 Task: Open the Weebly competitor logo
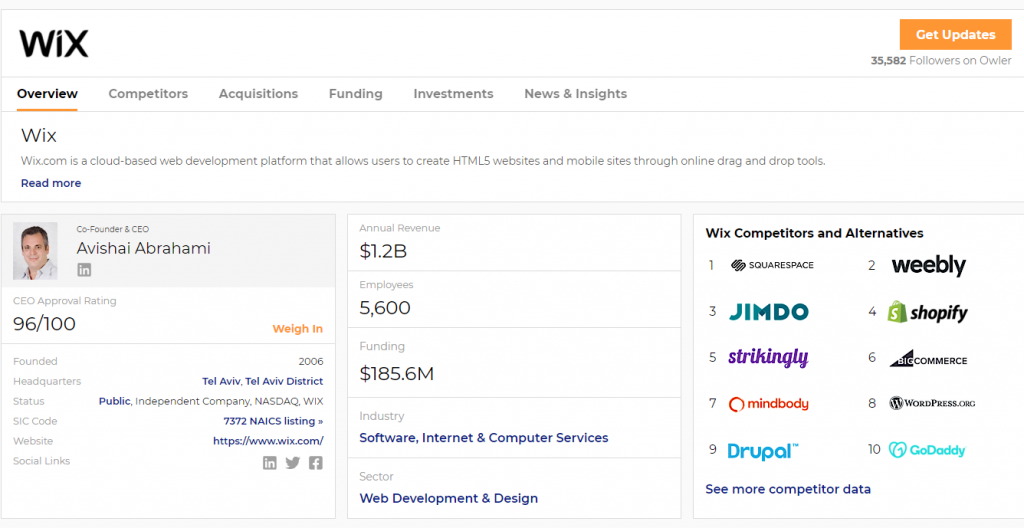[928, 265]
